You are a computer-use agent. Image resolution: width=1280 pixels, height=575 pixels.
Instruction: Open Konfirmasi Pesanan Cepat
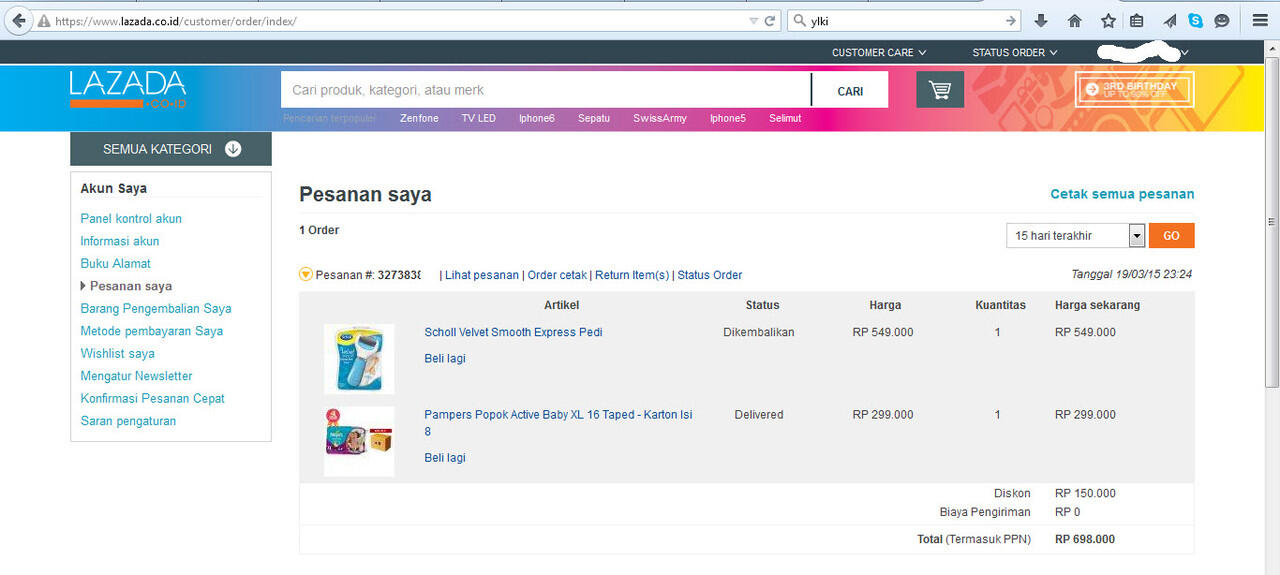pos(153,399)
